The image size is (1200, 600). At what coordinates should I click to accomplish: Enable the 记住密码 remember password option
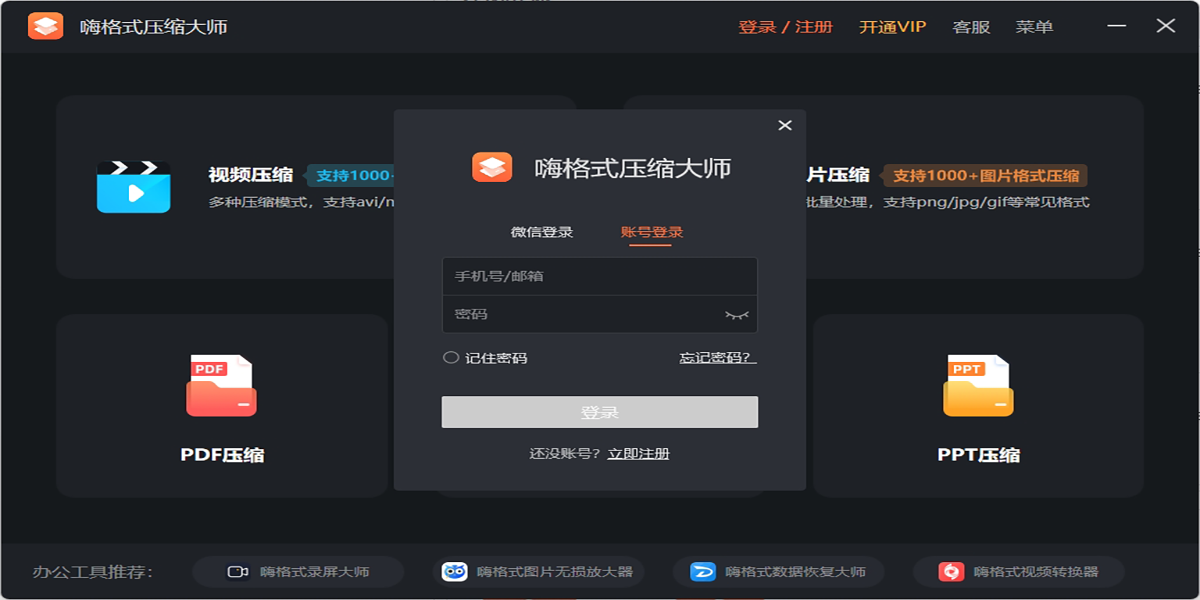coord(452,358)
